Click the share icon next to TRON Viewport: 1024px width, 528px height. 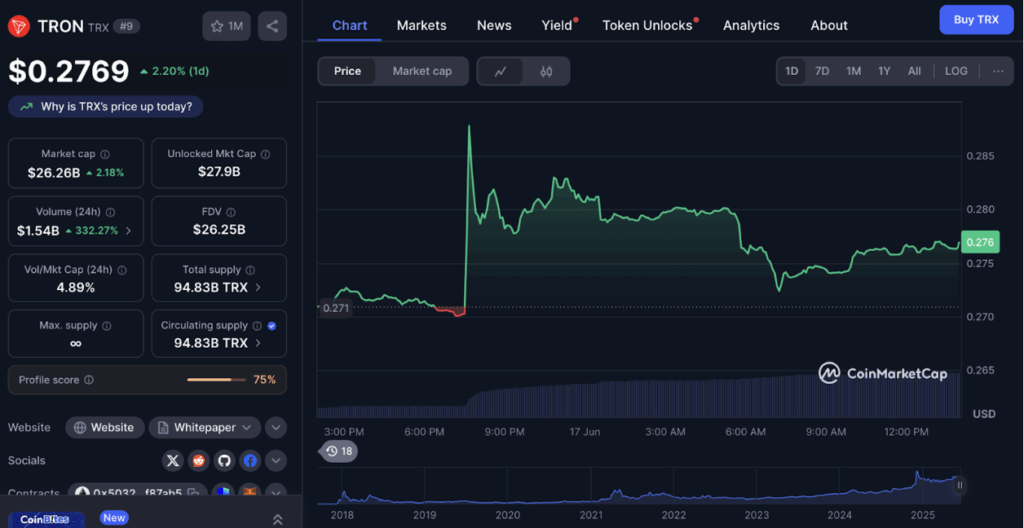coord(272,26)
